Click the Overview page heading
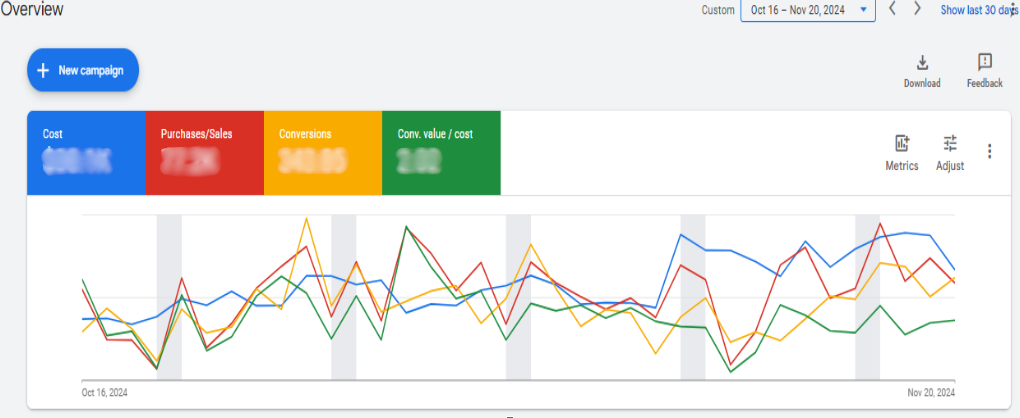The width and height of the screenshot is (1020, 418). pyautogui.click(x=32, y=10)
